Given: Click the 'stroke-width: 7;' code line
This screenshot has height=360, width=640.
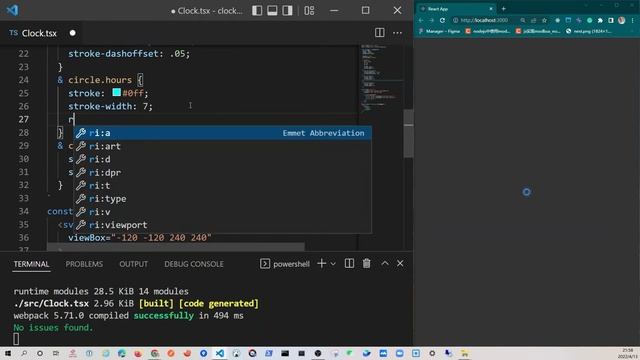Looking at the screenshot, I should [110, 106].
